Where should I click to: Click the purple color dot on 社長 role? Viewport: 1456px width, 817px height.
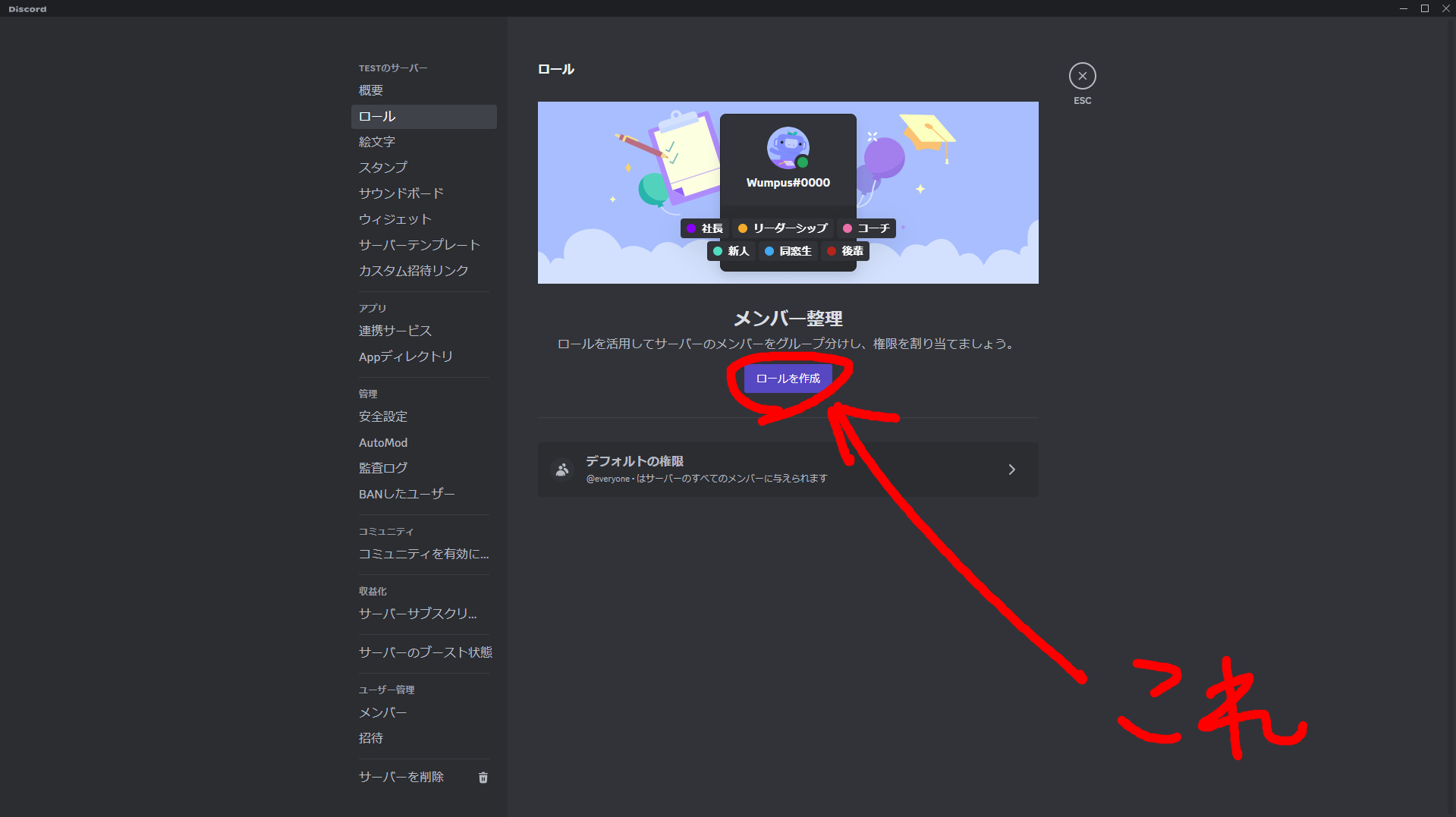click(691, 228)
